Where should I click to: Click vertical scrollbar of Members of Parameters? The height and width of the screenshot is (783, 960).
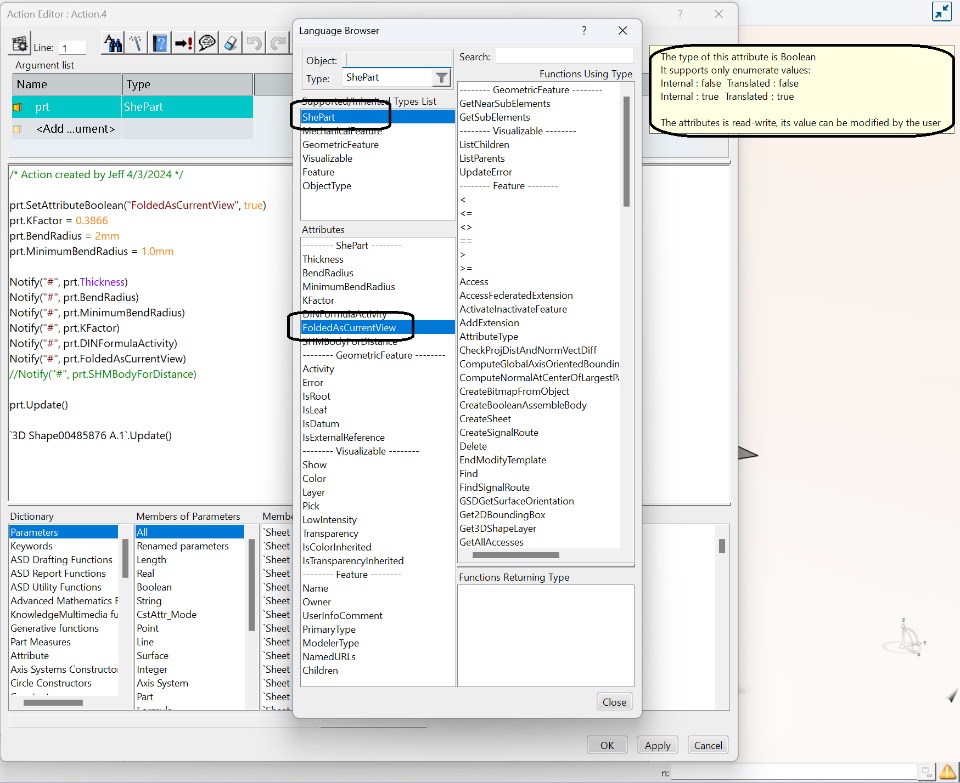coord(252,585)
